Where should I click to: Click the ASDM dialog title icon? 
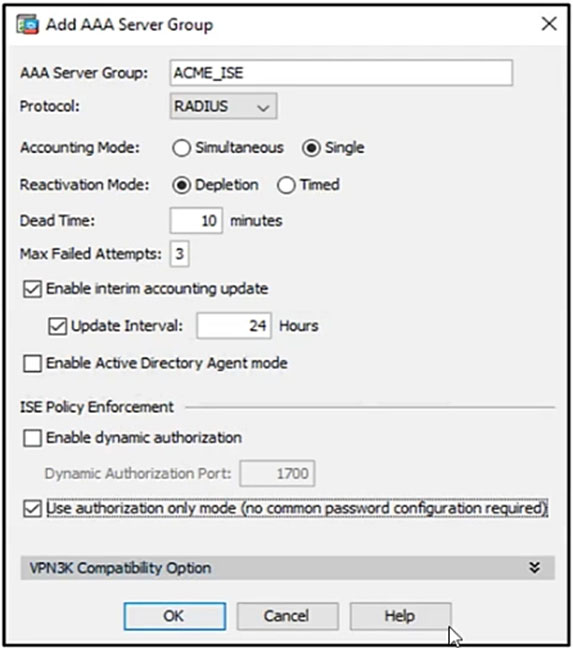(27, 25)
